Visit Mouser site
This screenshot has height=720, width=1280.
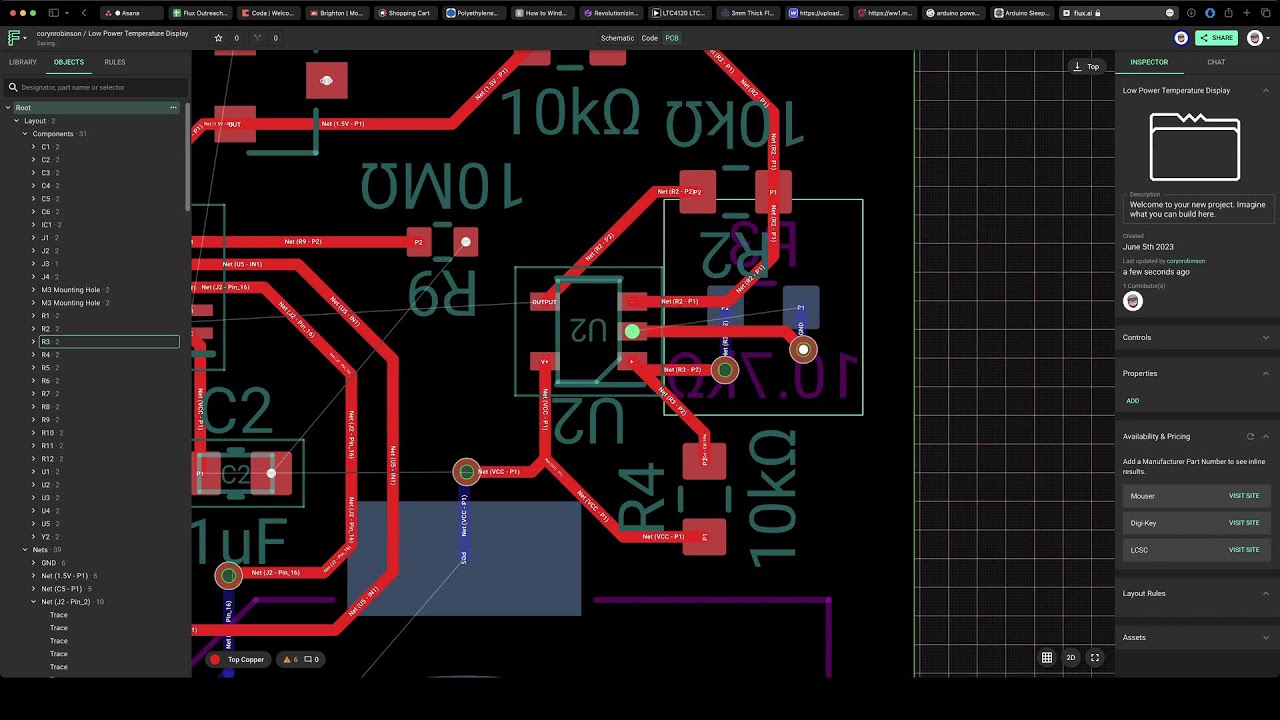click(1244, 496)
